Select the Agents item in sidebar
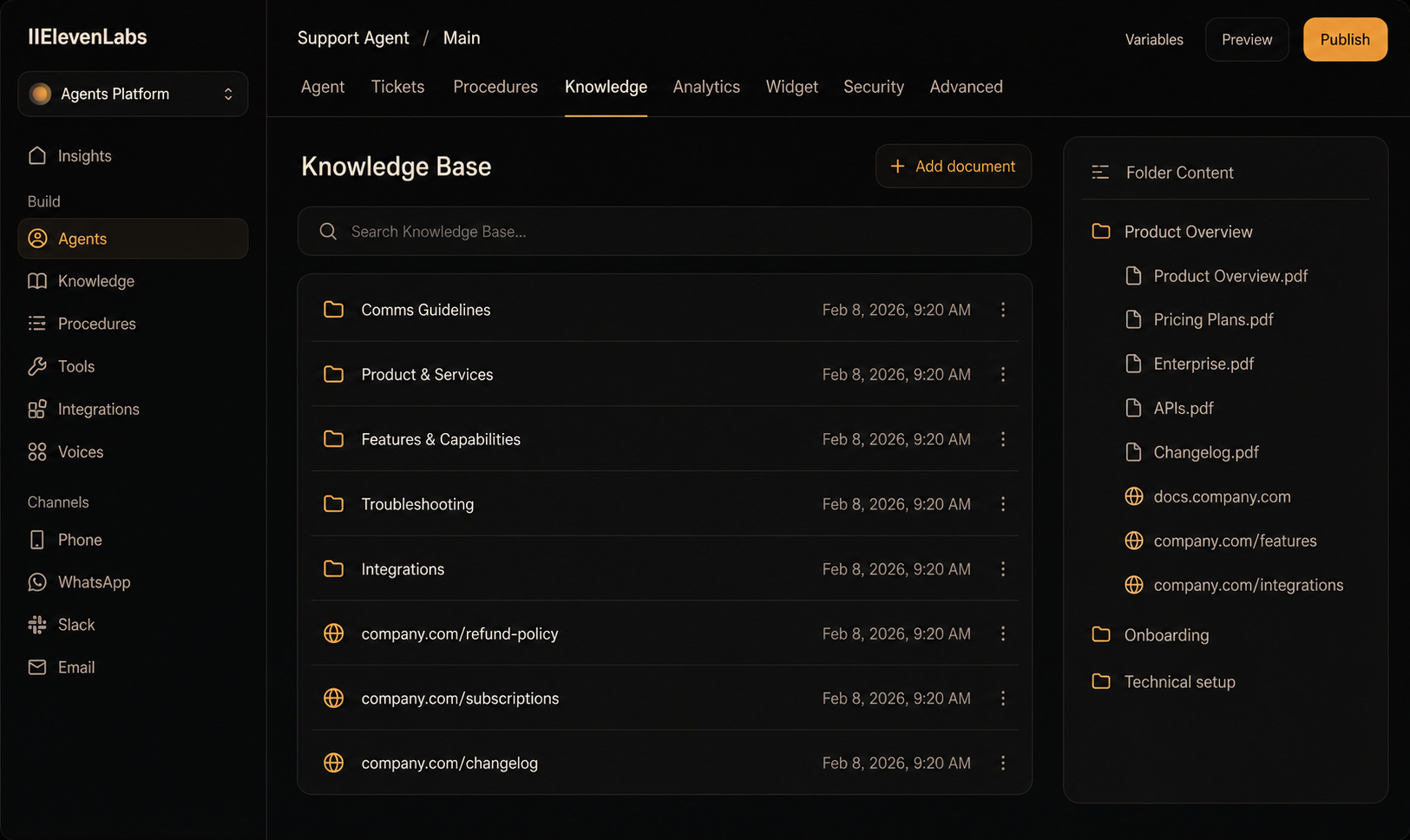 (x=133, y=239)
